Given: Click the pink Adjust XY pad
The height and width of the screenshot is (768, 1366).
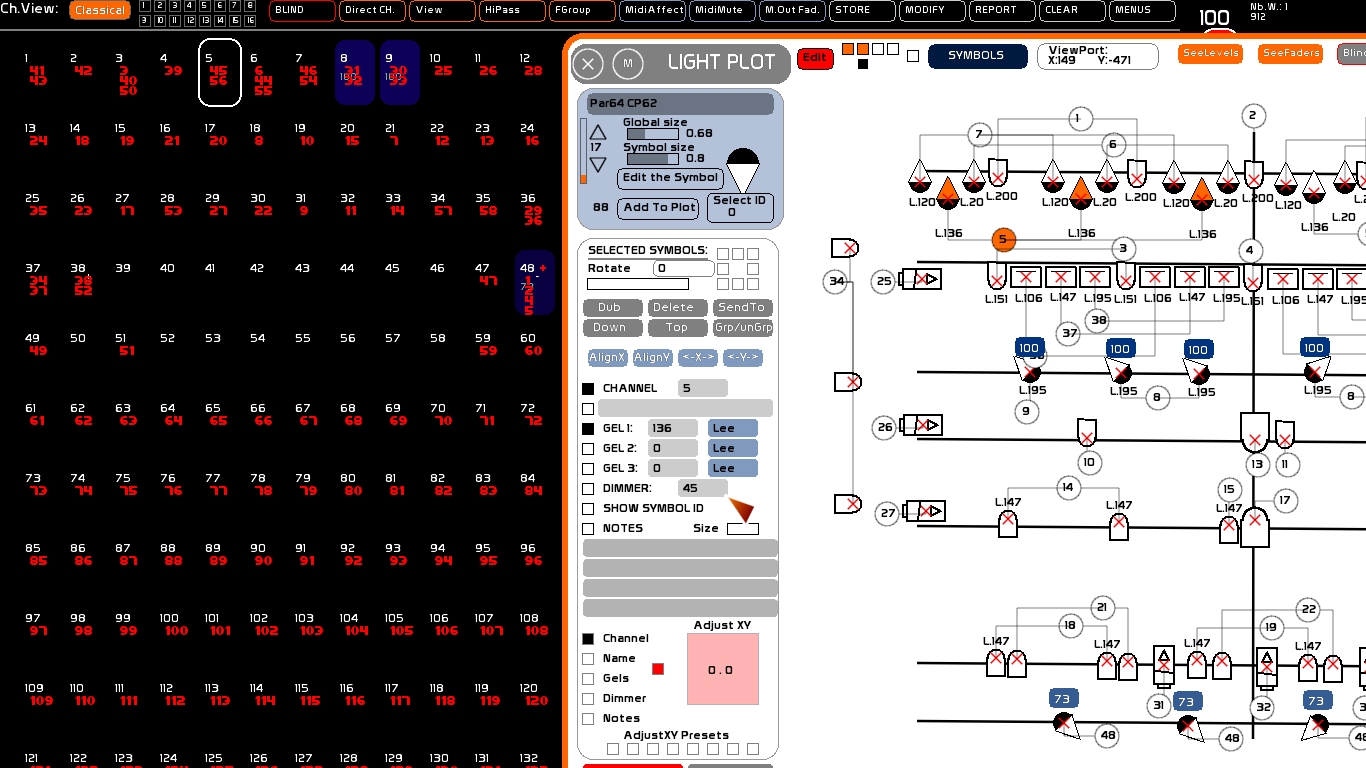Looking at the screenshot, I should point(722,670).
